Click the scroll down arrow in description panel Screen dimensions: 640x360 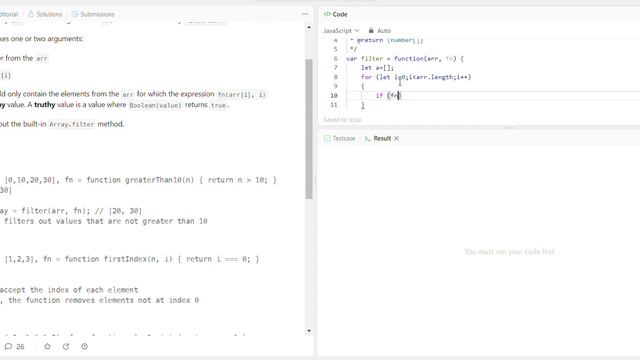(x=309, y=331)
